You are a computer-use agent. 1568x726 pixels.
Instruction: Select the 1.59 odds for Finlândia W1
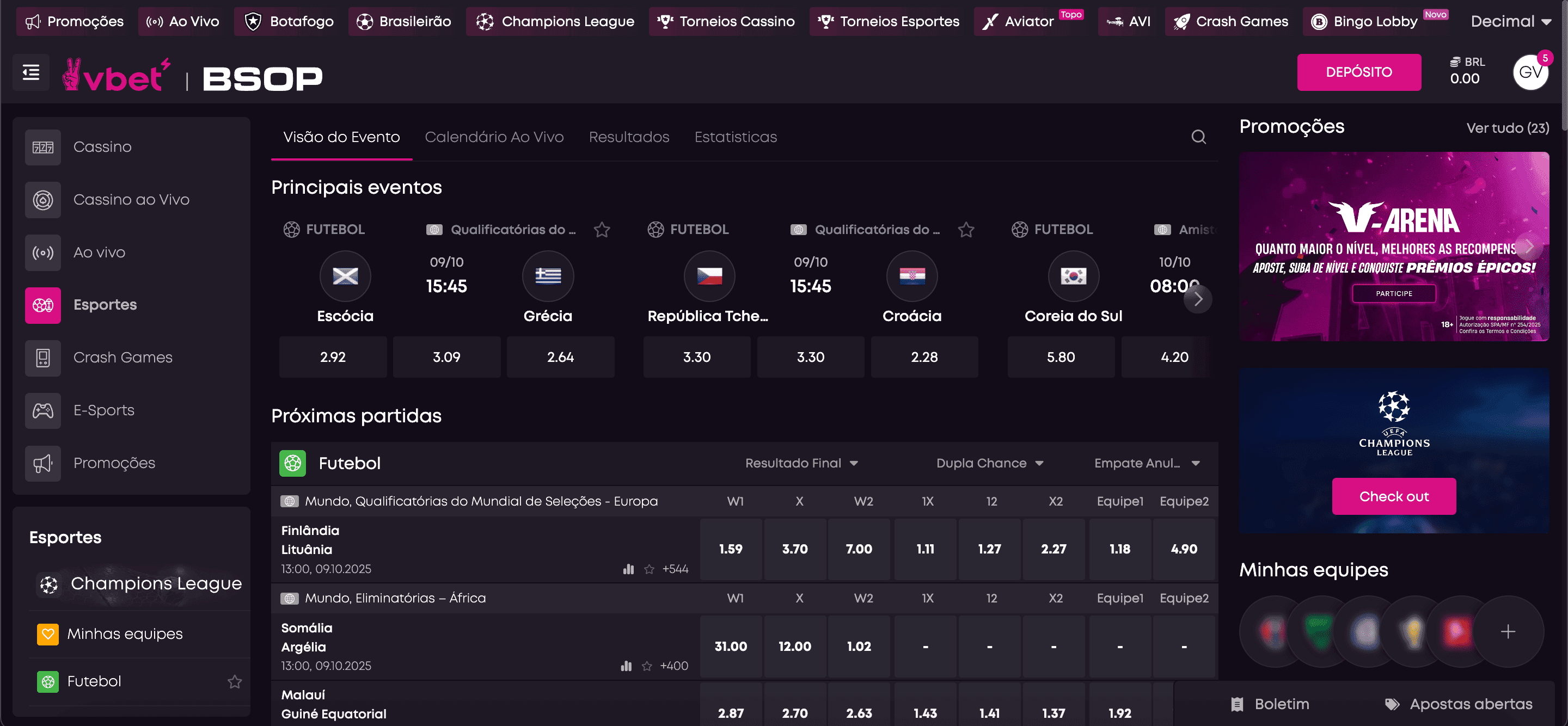[731, 549]
